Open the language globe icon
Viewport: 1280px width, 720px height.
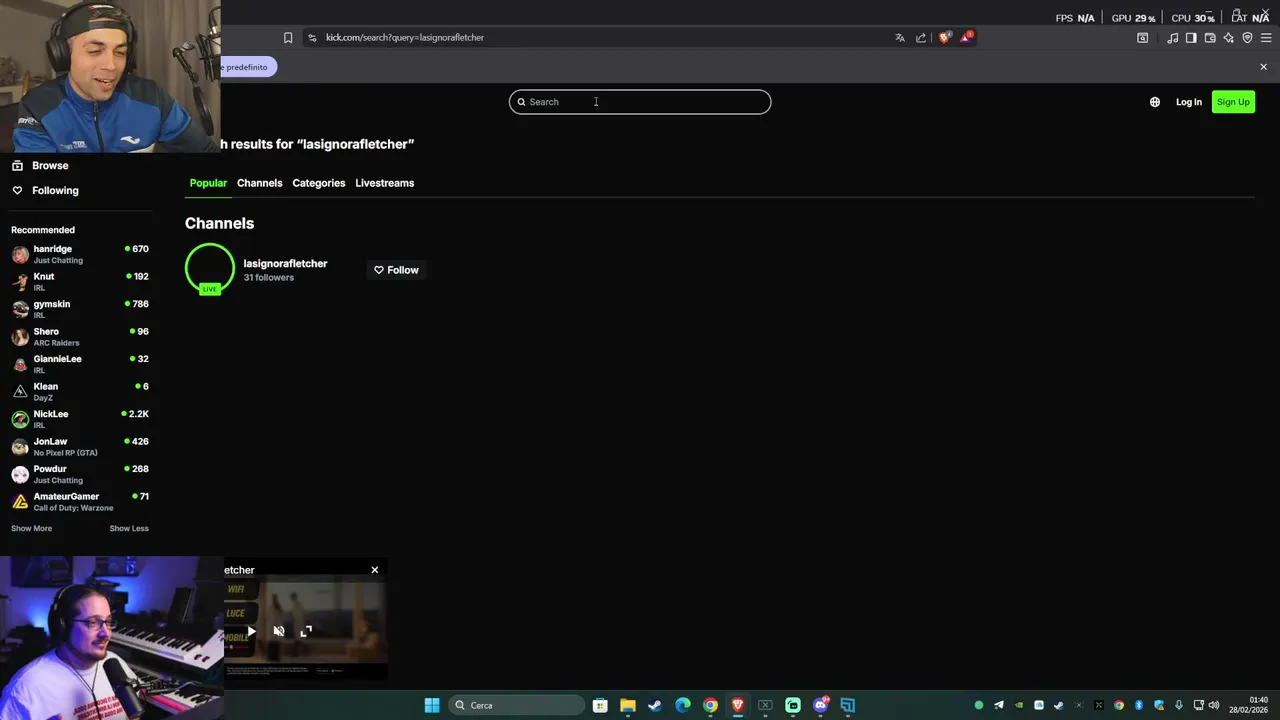(x=1155, y=102)
